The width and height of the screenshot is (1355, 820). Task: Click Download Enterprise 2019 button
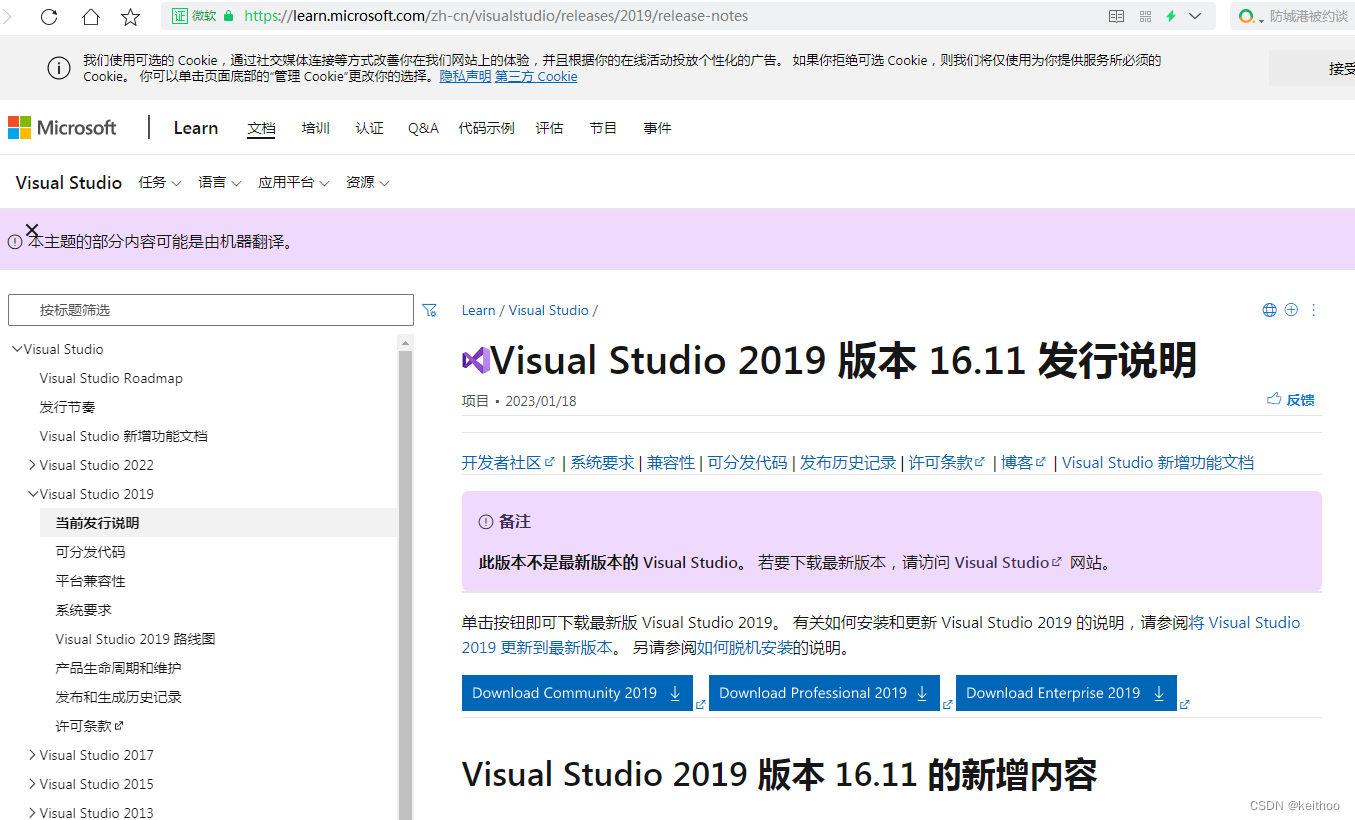[x=1066, y=693]
